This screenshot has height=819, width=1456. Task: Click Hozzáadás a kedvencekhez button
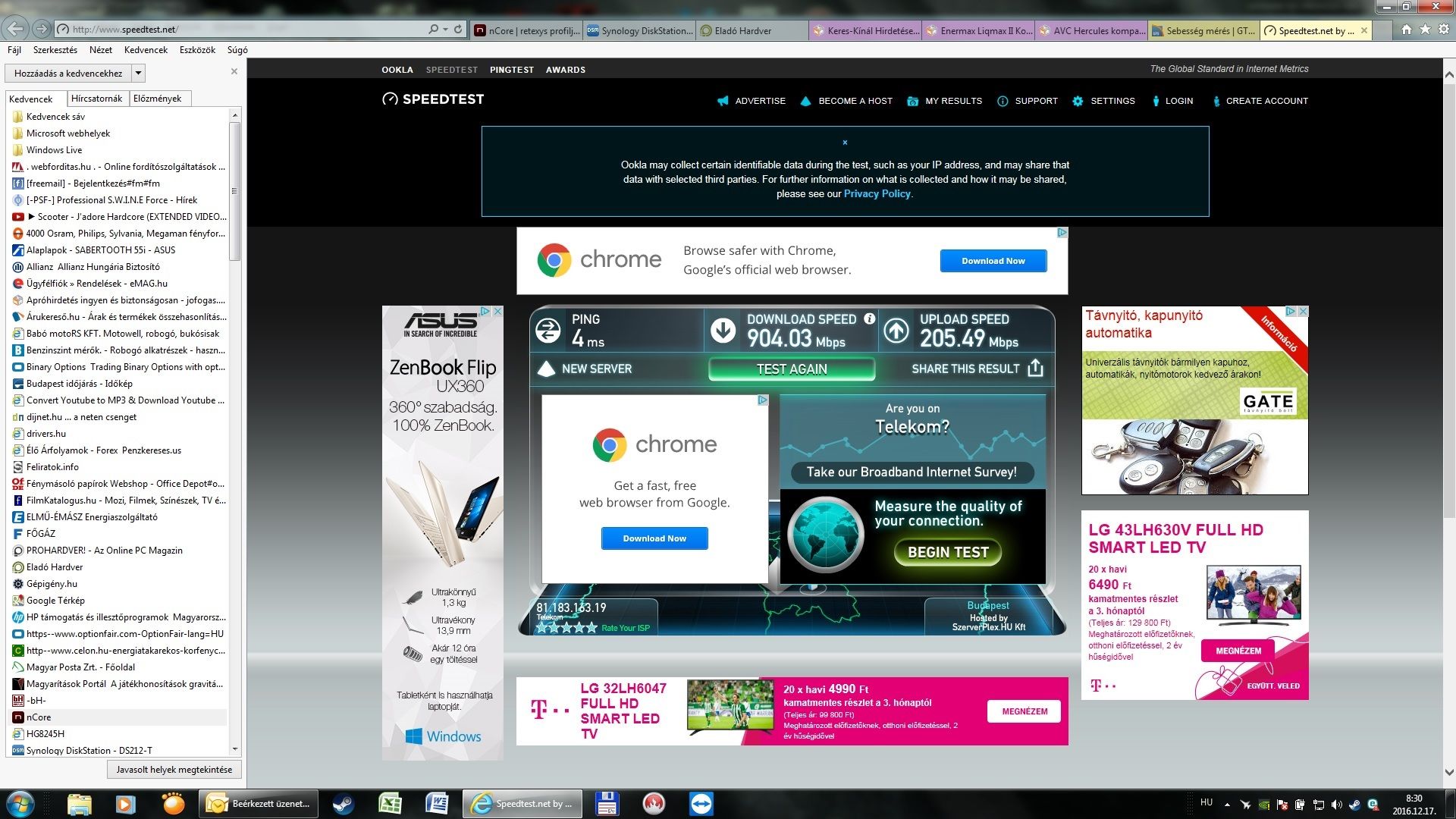tap(68, 74)
